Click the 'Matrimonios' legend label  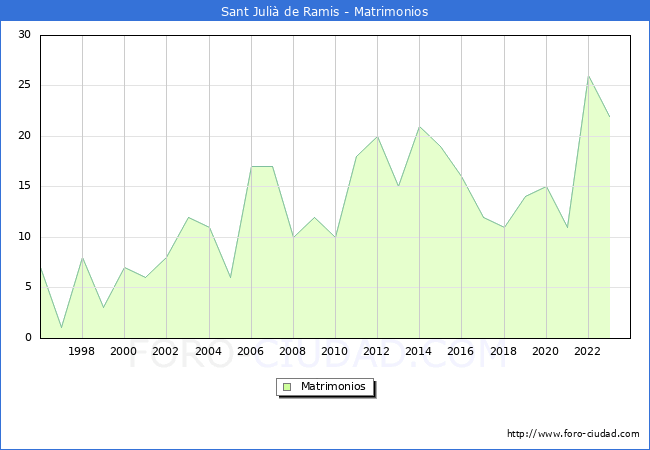pyautogui.click(x=333, y=386)
